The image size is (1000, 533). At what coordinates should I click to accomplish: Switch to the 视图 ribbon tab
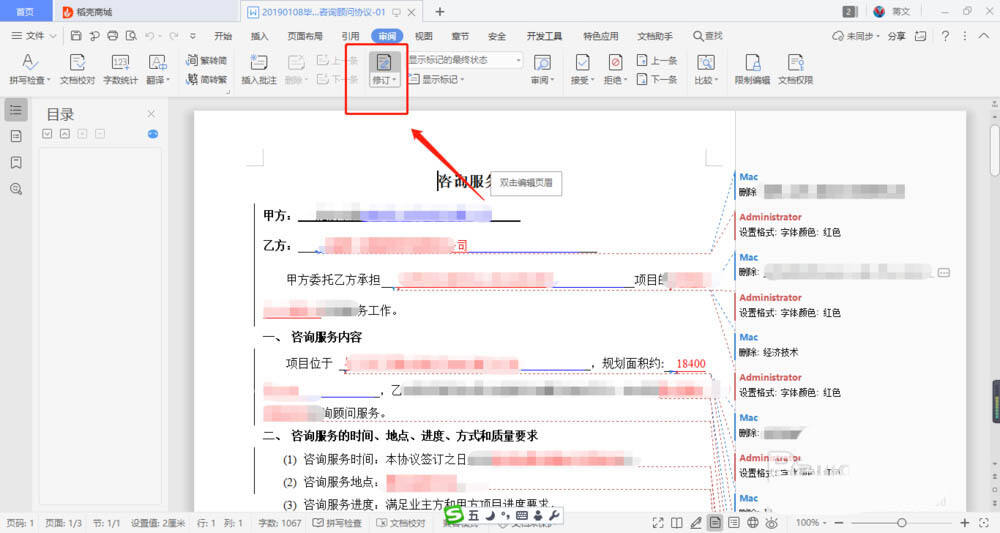[423, 36]
